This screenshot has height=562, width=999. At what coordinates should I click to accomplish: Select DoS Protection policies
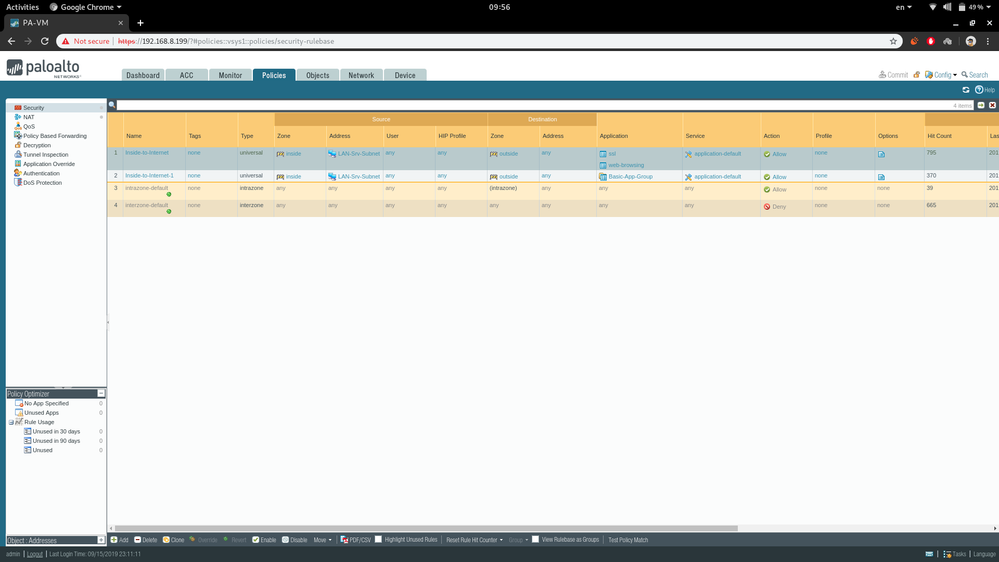click(42, 183)
